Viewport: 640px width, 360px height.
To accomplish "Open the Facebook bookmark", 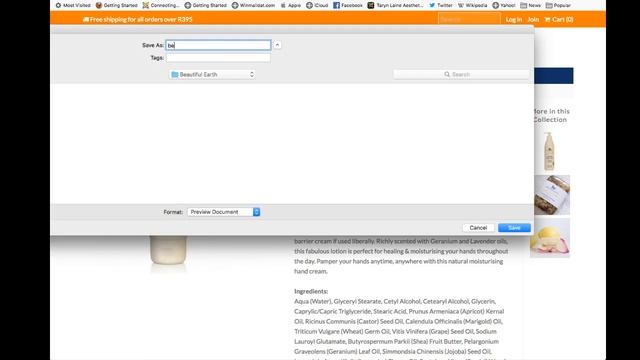I will [347, 5].
